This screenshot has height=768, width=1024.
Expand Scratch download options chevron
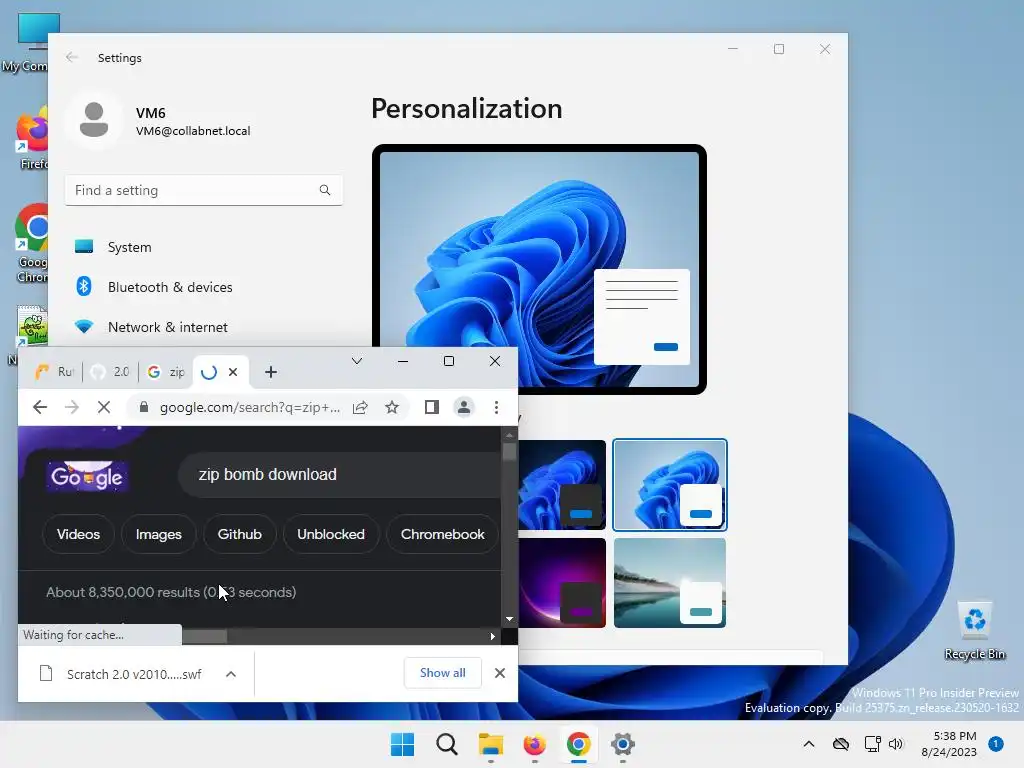click(x=231, y=674)
